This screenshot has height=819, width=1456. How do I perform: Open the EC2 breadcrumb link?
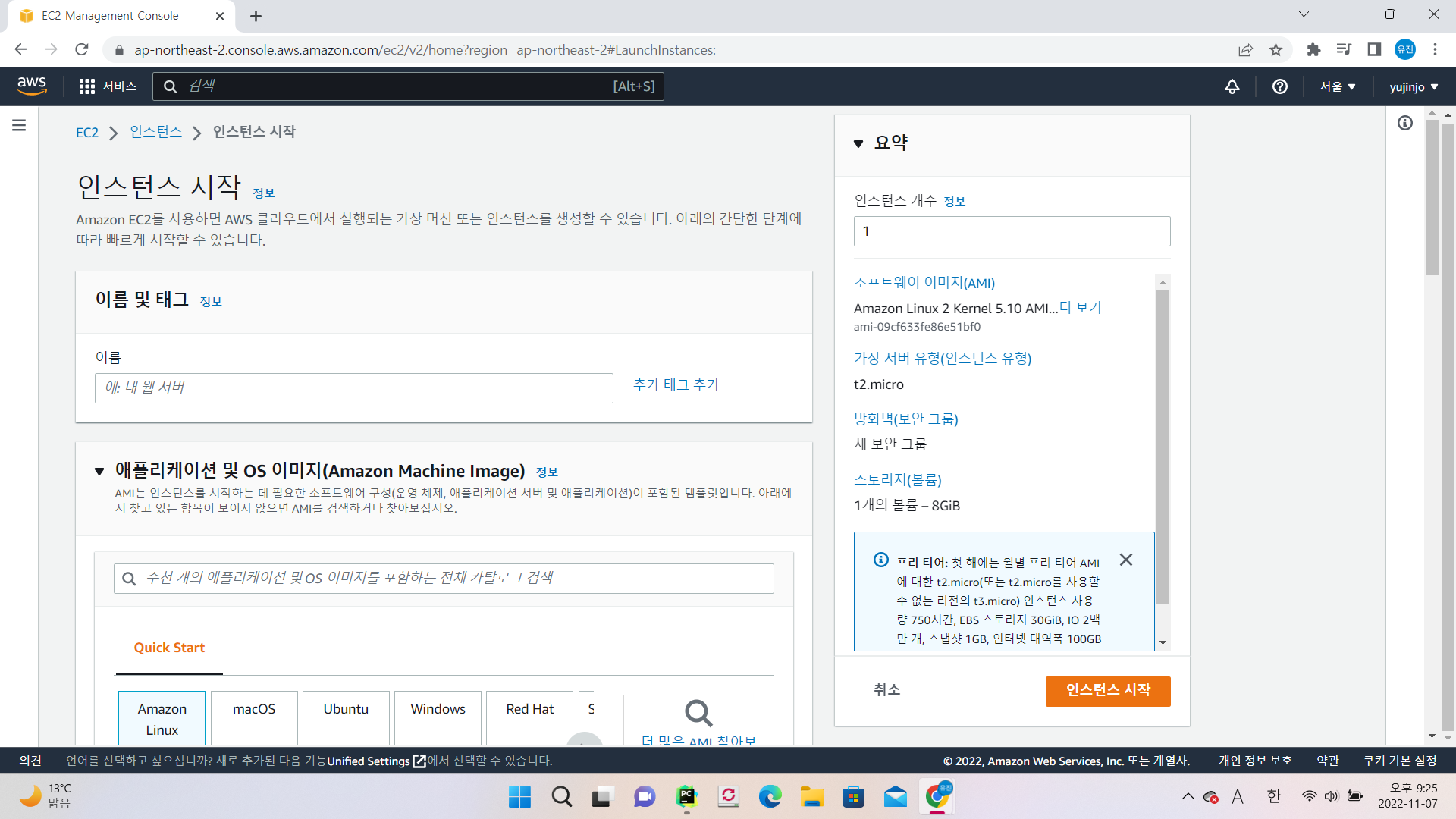tap(87, 133)
